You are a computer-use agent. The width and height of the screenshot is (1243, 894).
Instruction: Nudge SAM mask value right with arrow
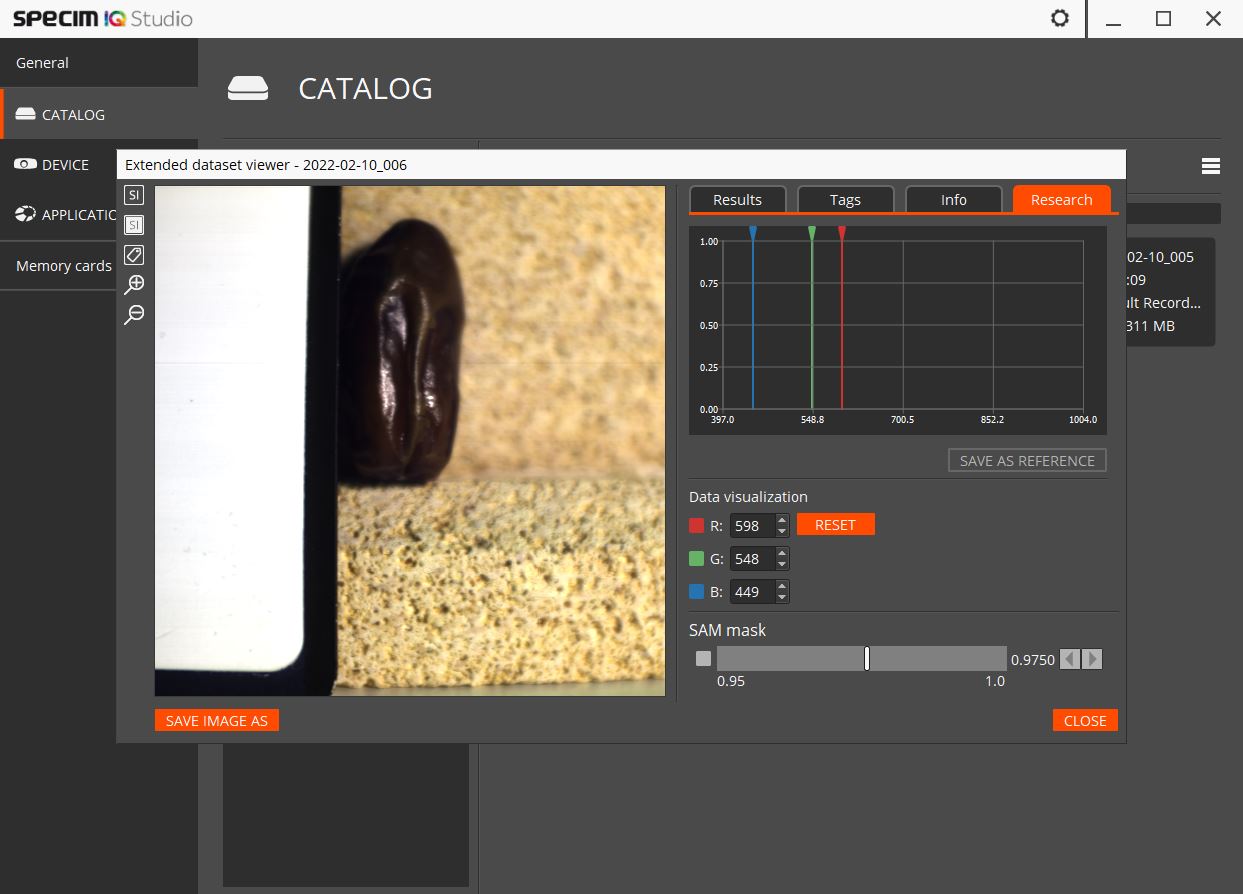point(1092,659)
